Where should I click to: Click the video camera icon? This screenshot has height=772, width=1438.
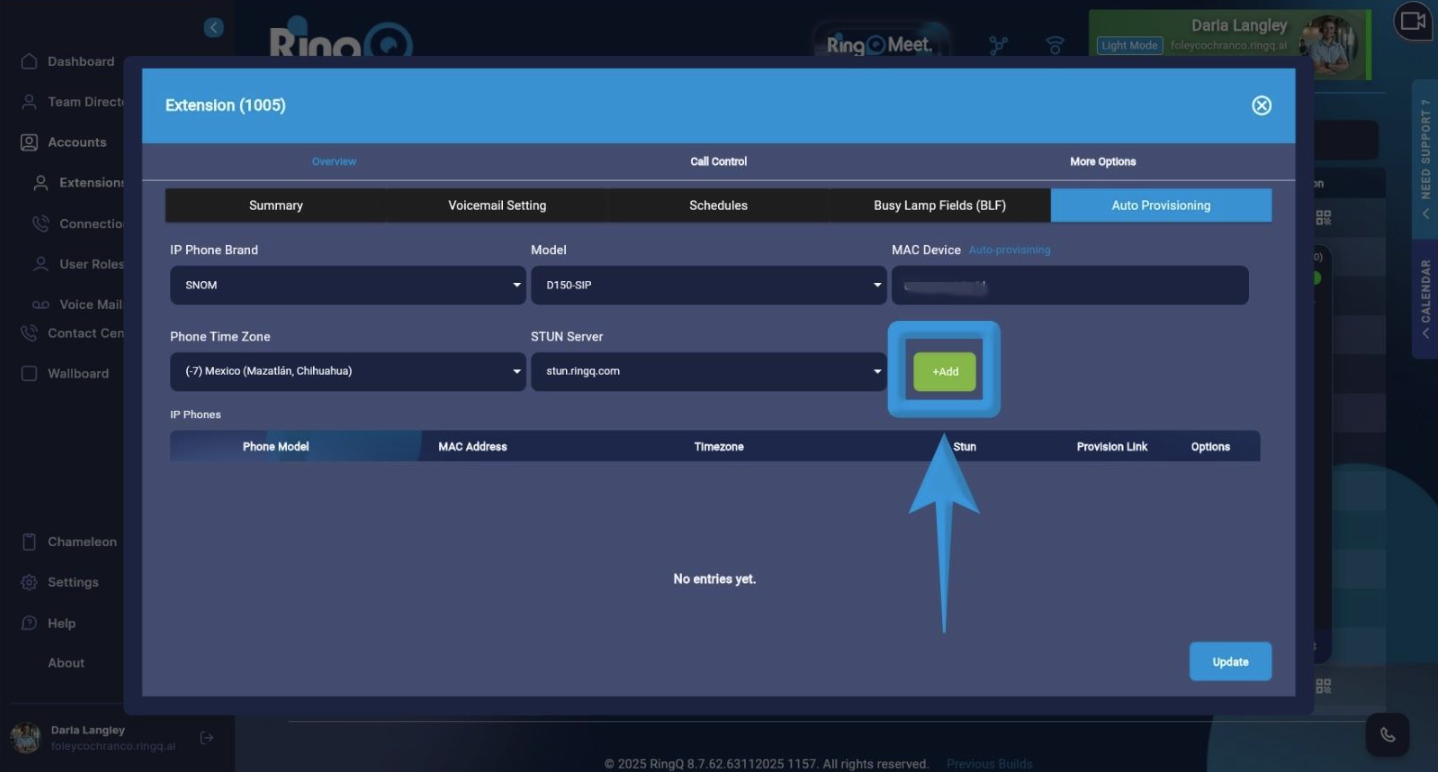pyautogui.click(x=1412, y=22)
